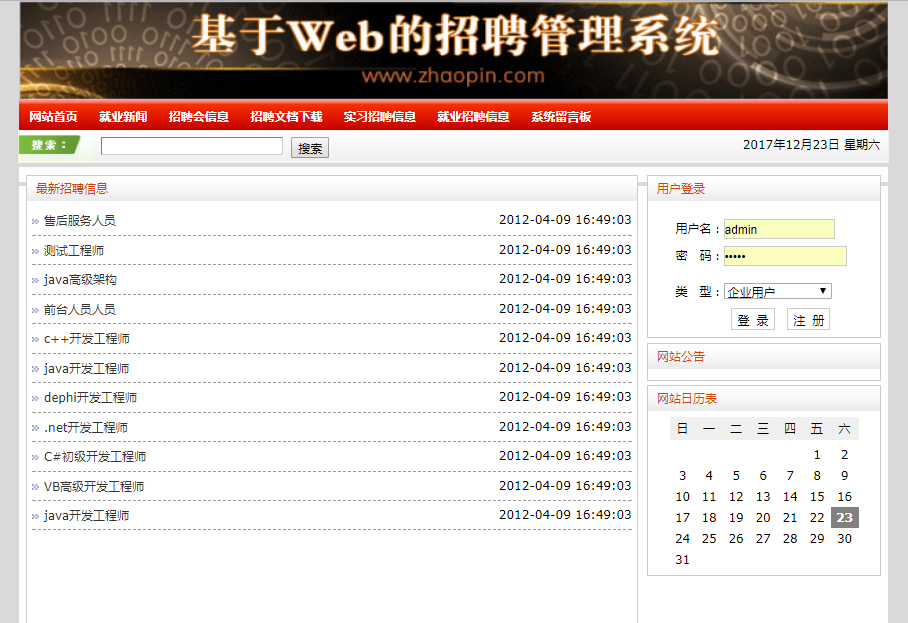Screen dimensions: 908x623
Task: Click the arrow bullet beside 前台人员人员
Action: click(35, 310)
